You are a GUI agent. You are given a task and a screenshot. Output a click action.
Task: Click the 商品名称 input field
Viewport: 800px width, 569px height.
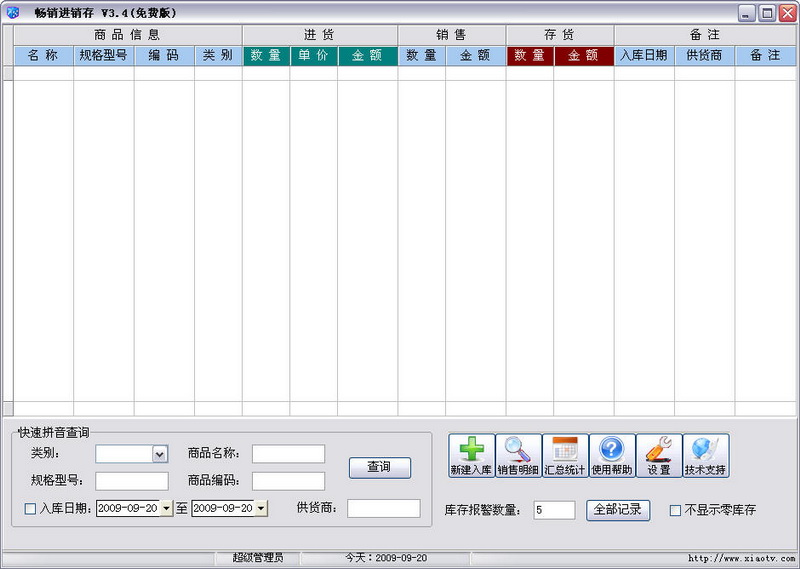point(288,454)
